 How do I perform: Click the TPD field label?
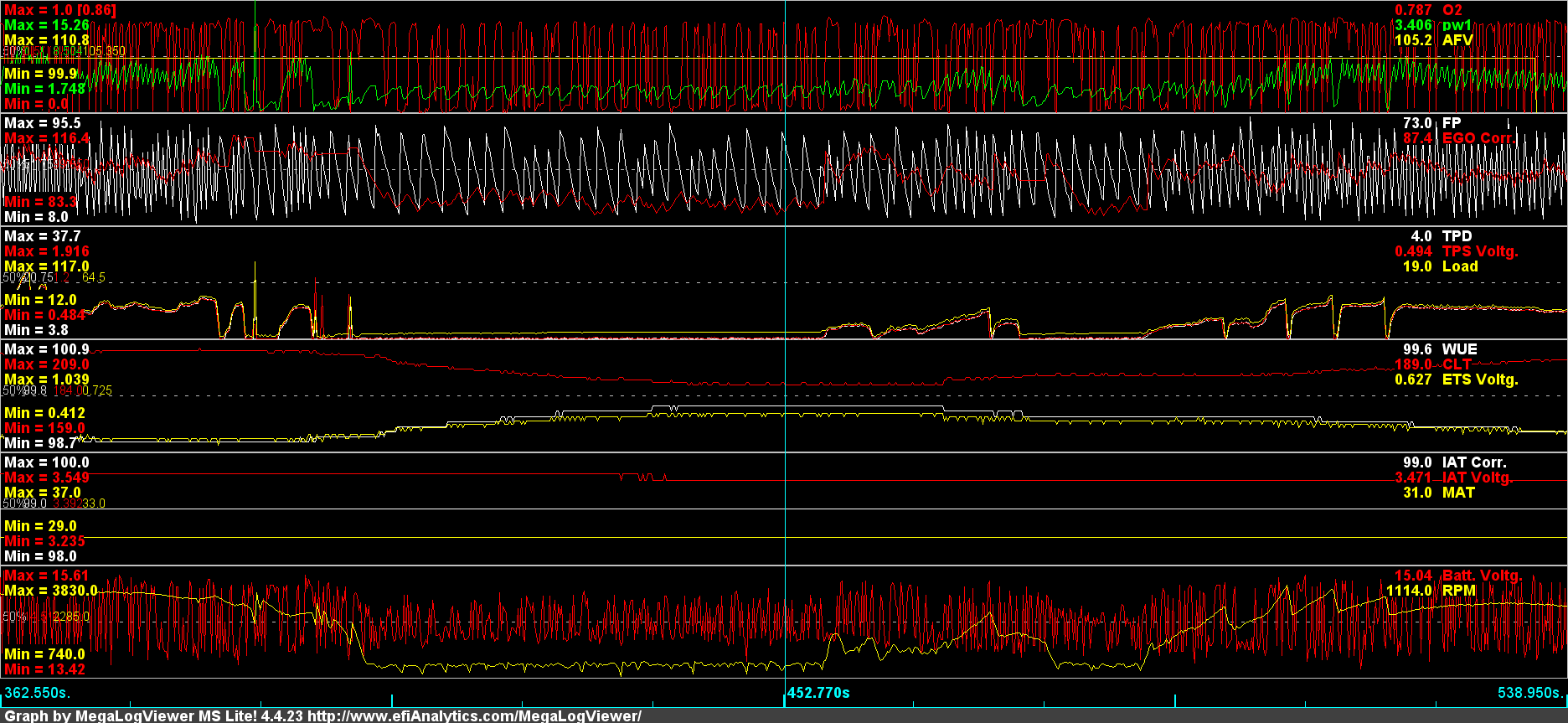tap(1457, 236)
